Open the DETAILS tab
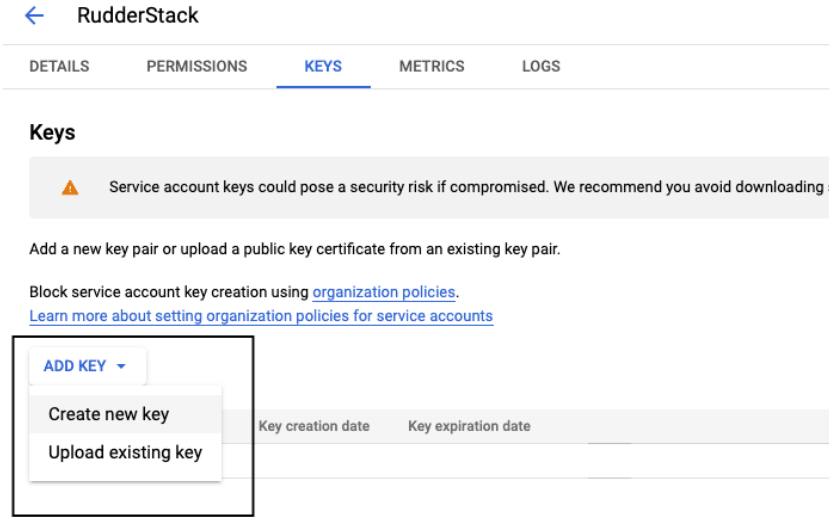 59,66
